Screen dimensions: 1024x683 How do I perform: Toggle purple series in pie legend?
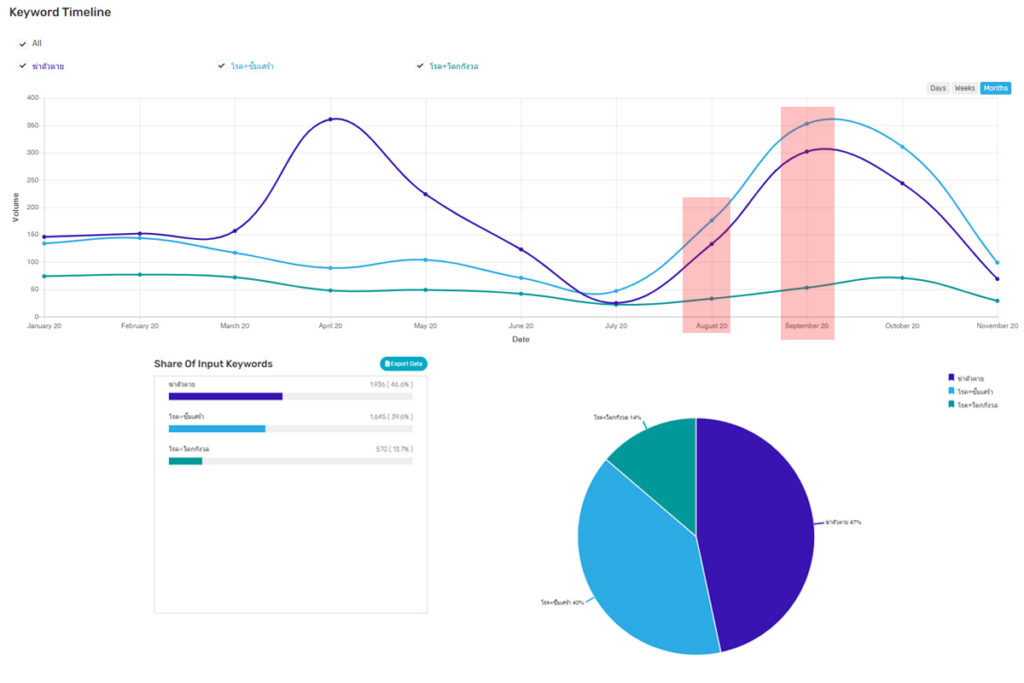click(965, 378)
